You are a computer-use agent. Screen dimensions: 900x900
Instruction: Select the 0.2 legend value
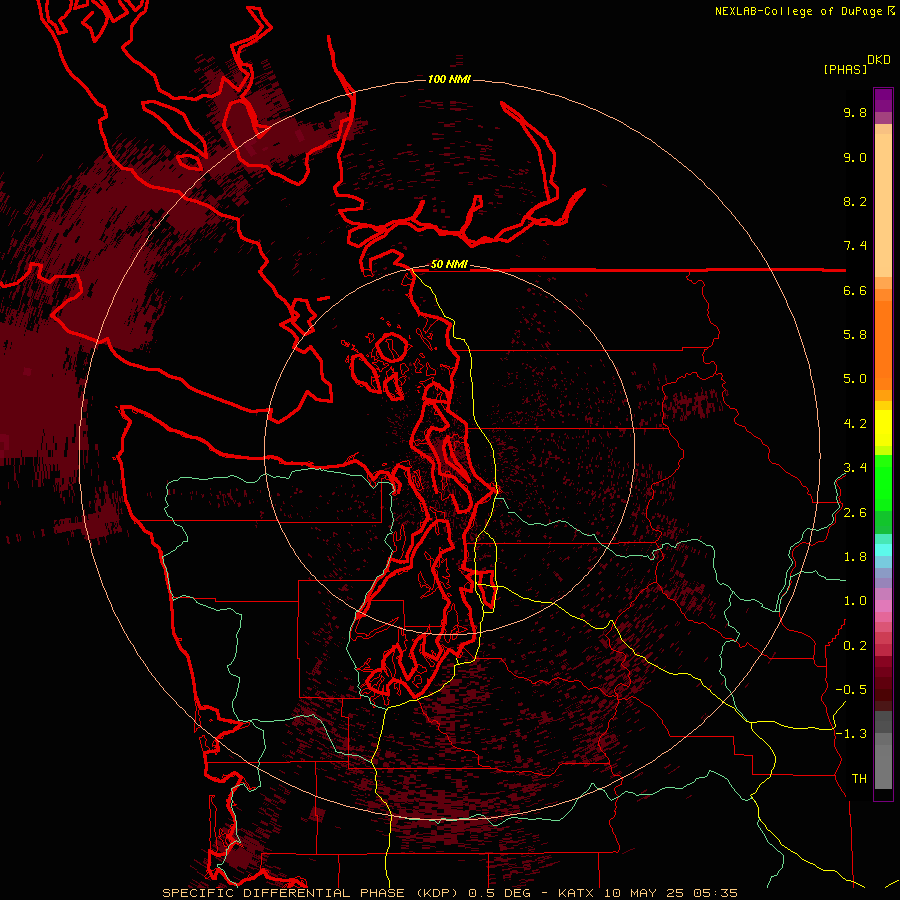(x=855, y=646)
